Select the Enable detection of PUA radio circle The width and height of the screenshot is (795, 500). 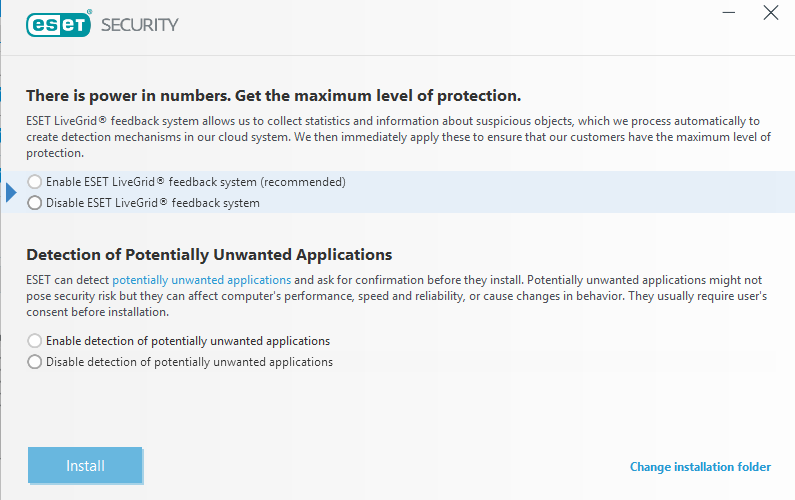pos(35,341)
